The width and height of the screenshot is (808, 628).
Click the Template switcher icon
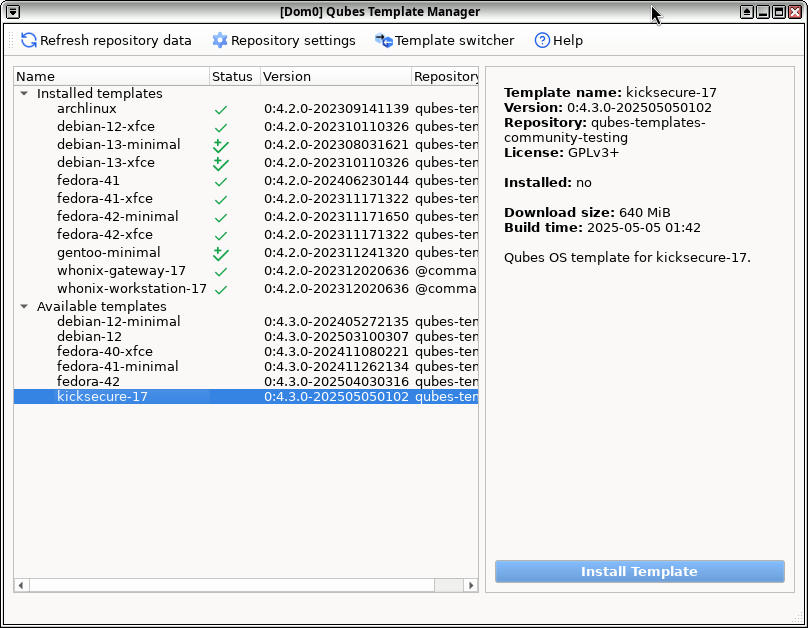pyautogui.click(x=383, y=40)
